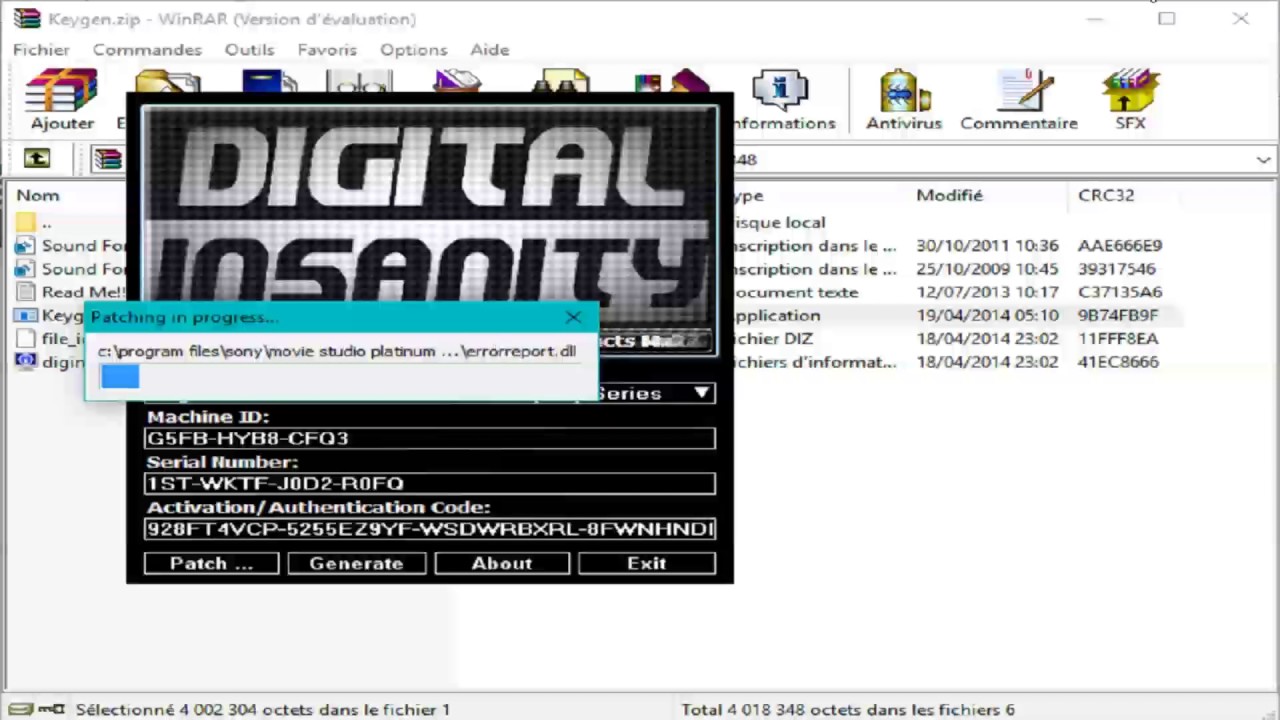This screenshot has width=1280, height=720.
Task: Click the About button in keygen
Action: click(502, 563)
